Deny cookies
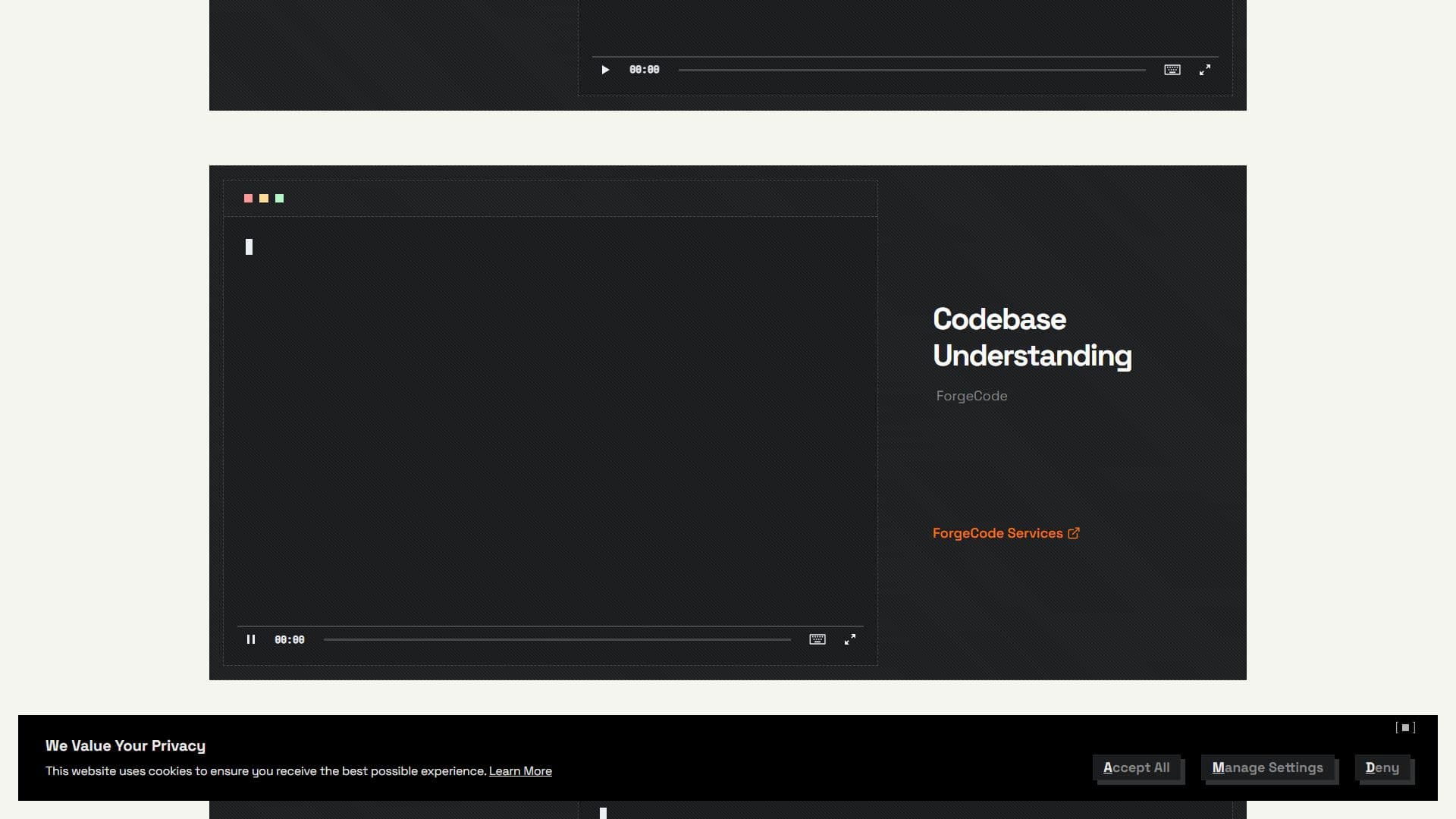1456x819 pixels. pos(1382,767)
